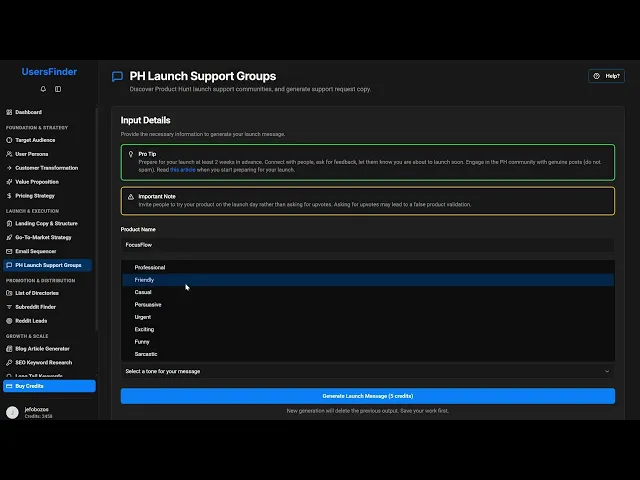
Task: Open Blog Article Generator page
Action: (47, 349)
